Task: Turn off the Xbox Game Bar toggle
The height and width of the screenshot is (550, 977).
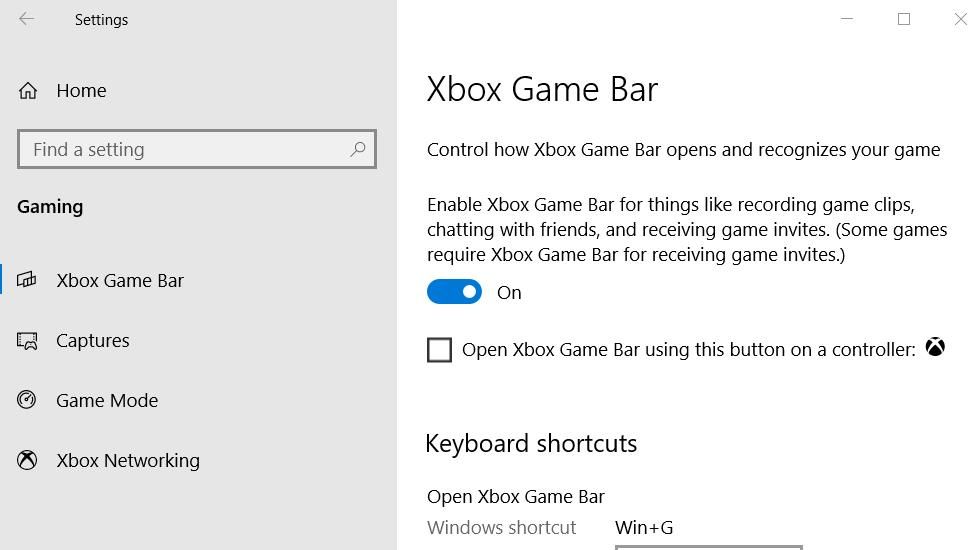Action: (x=454, y=292)
